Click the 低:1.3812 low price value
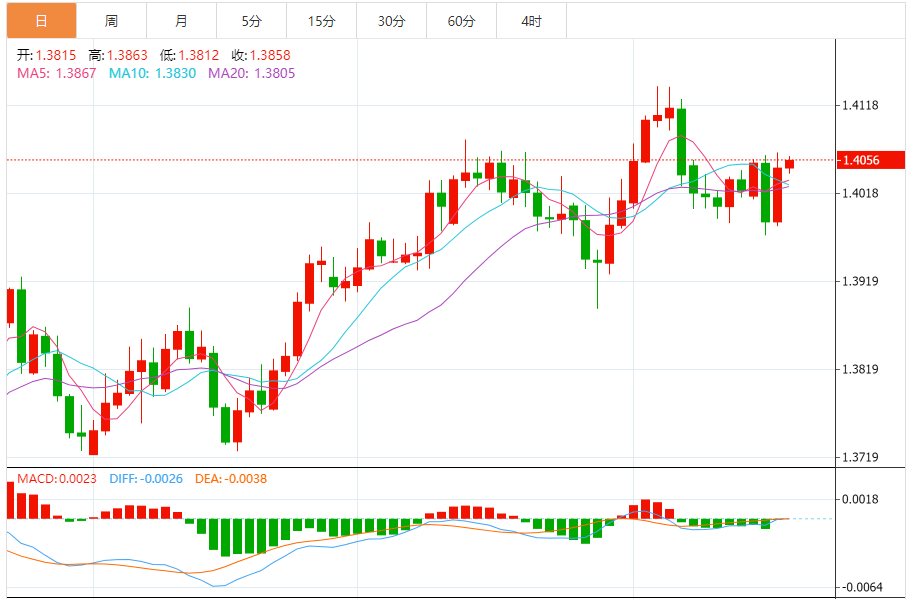This screenshot has height=599, width=911. [189, 55]
